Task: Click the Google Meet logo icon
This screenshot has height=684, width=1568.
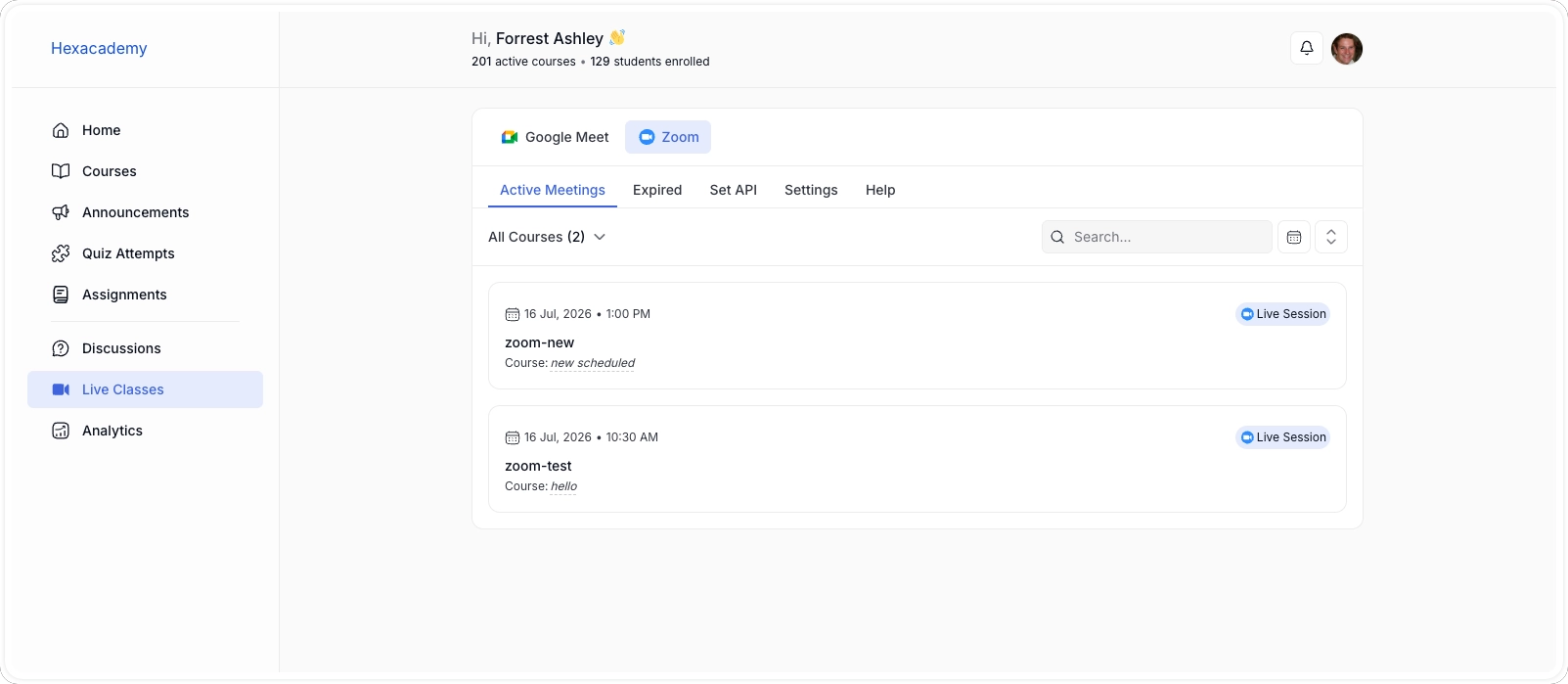Action: click(510, 137)
